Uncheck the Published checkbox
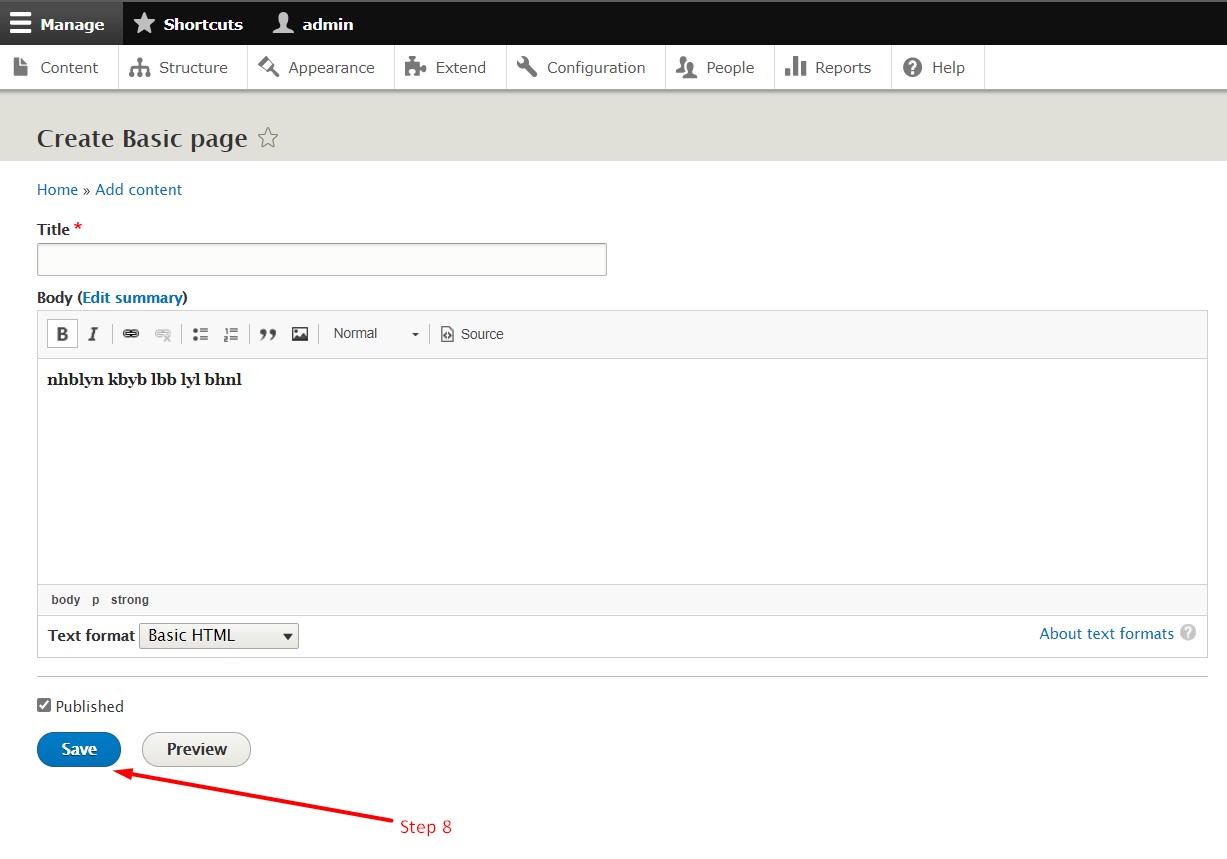The width and height of the screenshot is (1227, 859). click(x=44, y=705)
